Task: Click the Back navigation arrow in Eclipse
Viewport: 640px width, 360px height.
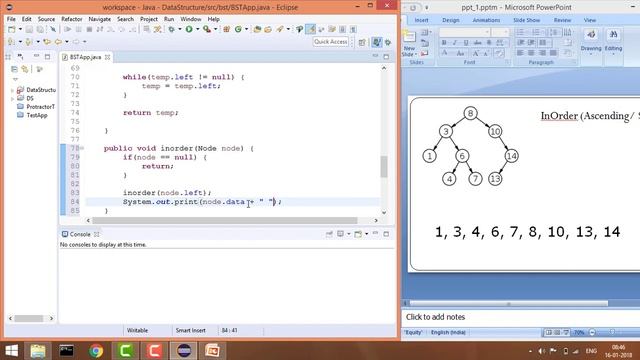Action: point(58,41)
